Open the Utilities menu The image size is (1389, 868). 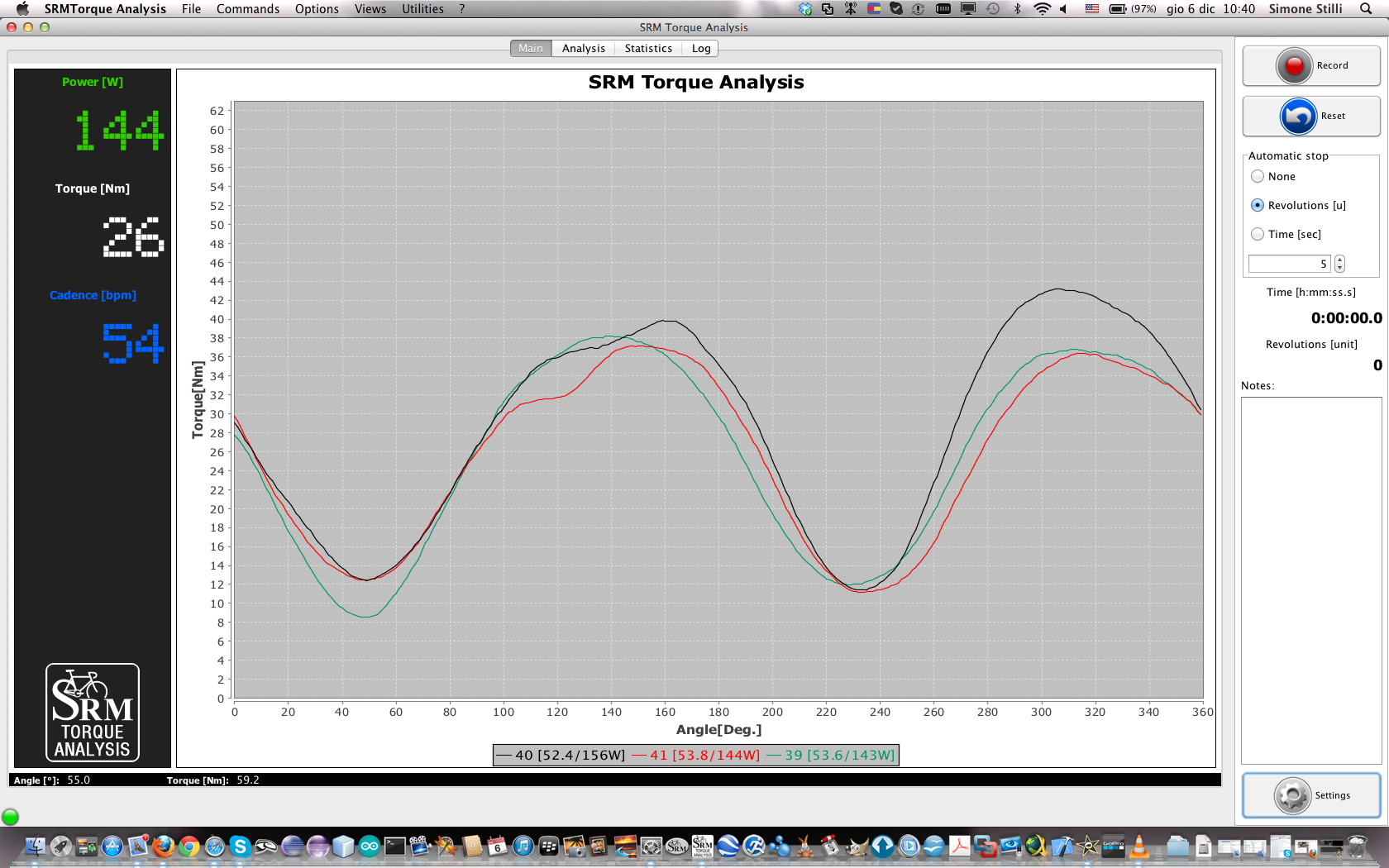pyautogui.click(x=422, y=9)
